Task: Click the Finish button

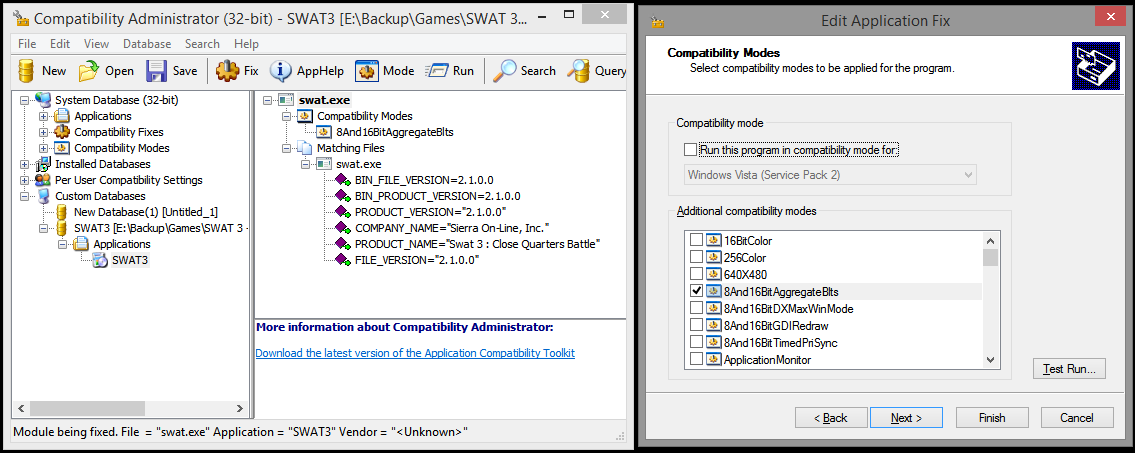Action: [992, 418]
